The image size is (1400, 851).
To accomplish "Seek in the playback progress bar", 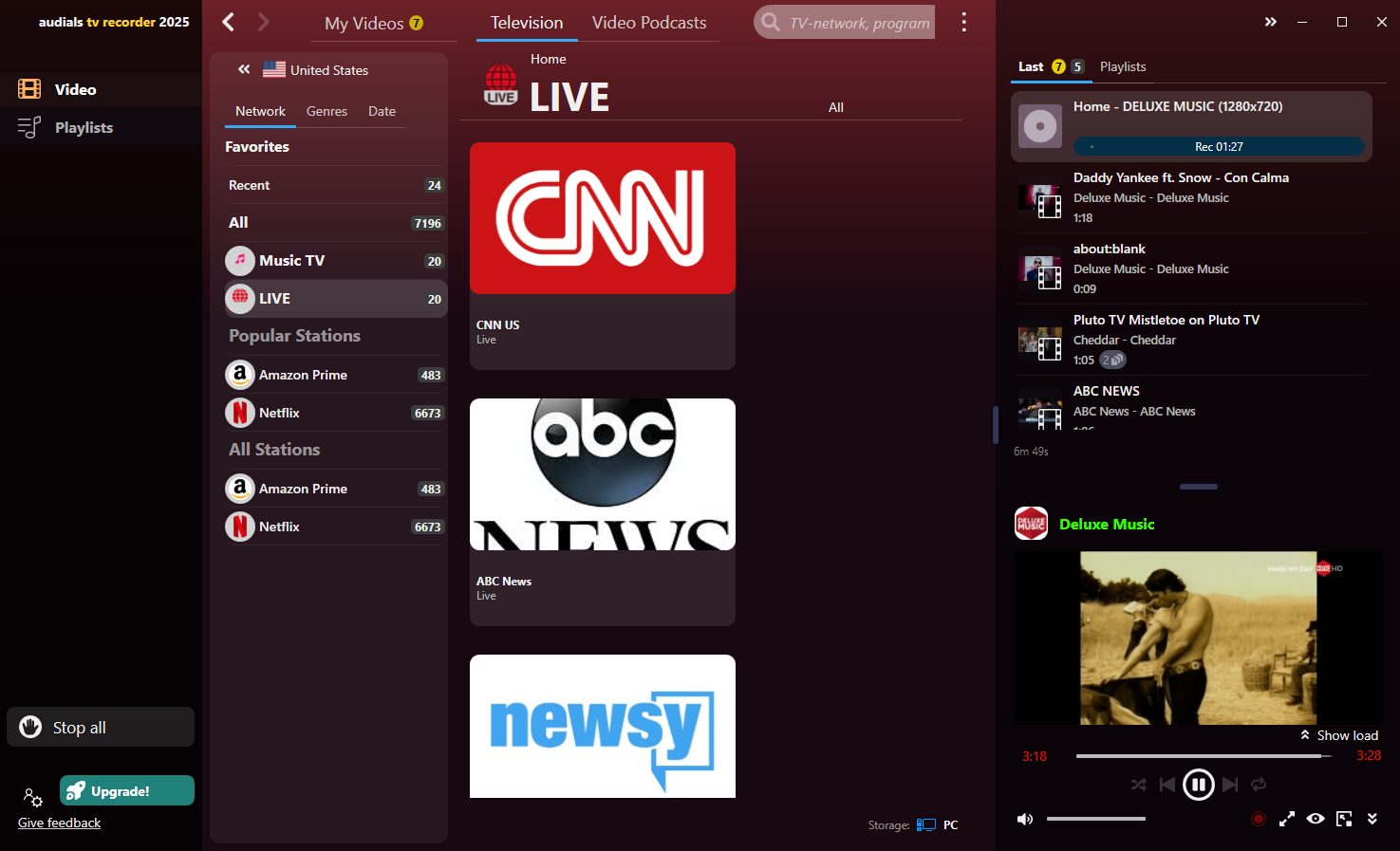I will 1204,756.
